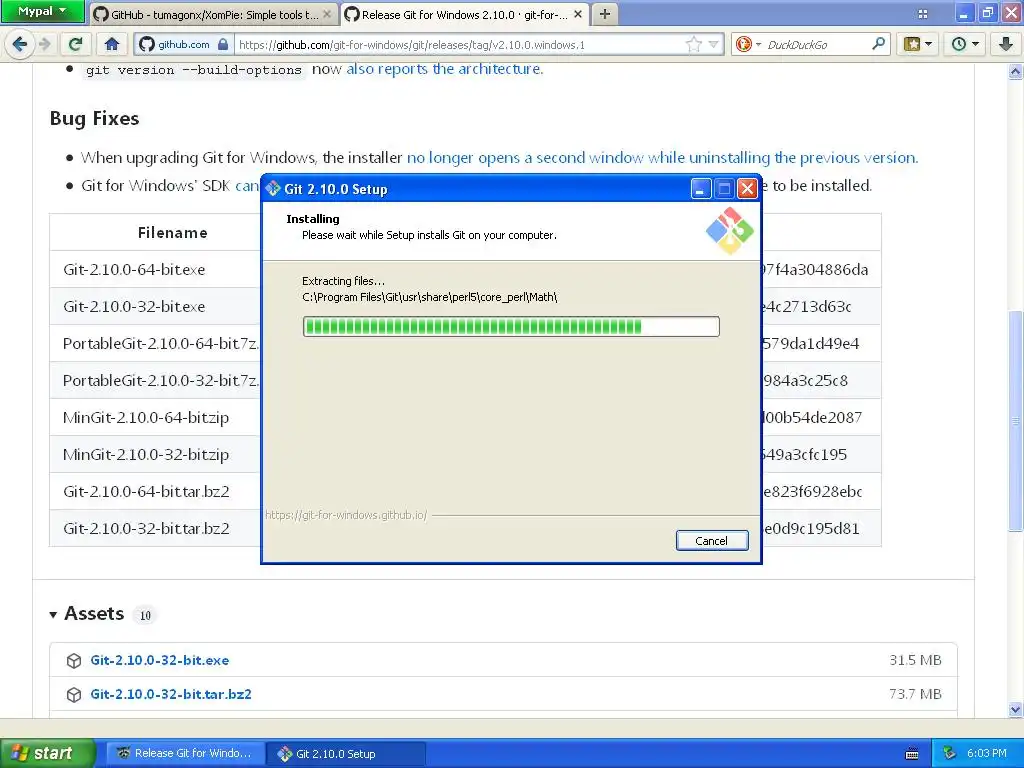The width and height of the screenshot is (1024, 768).
Task: Click the installer progress bar
Action: point(511,327)
